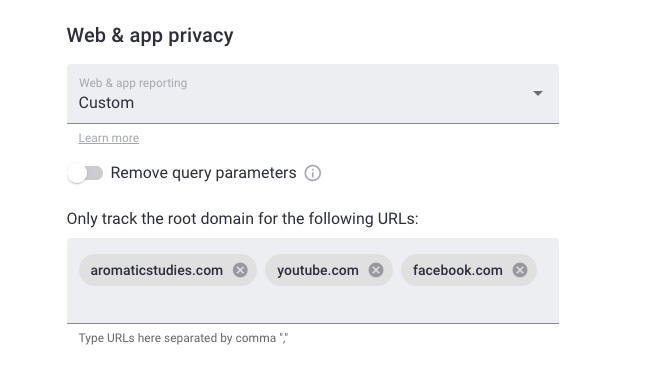
Task: Click the Remove query parameters label text
Action: click(x=203, y=173)
